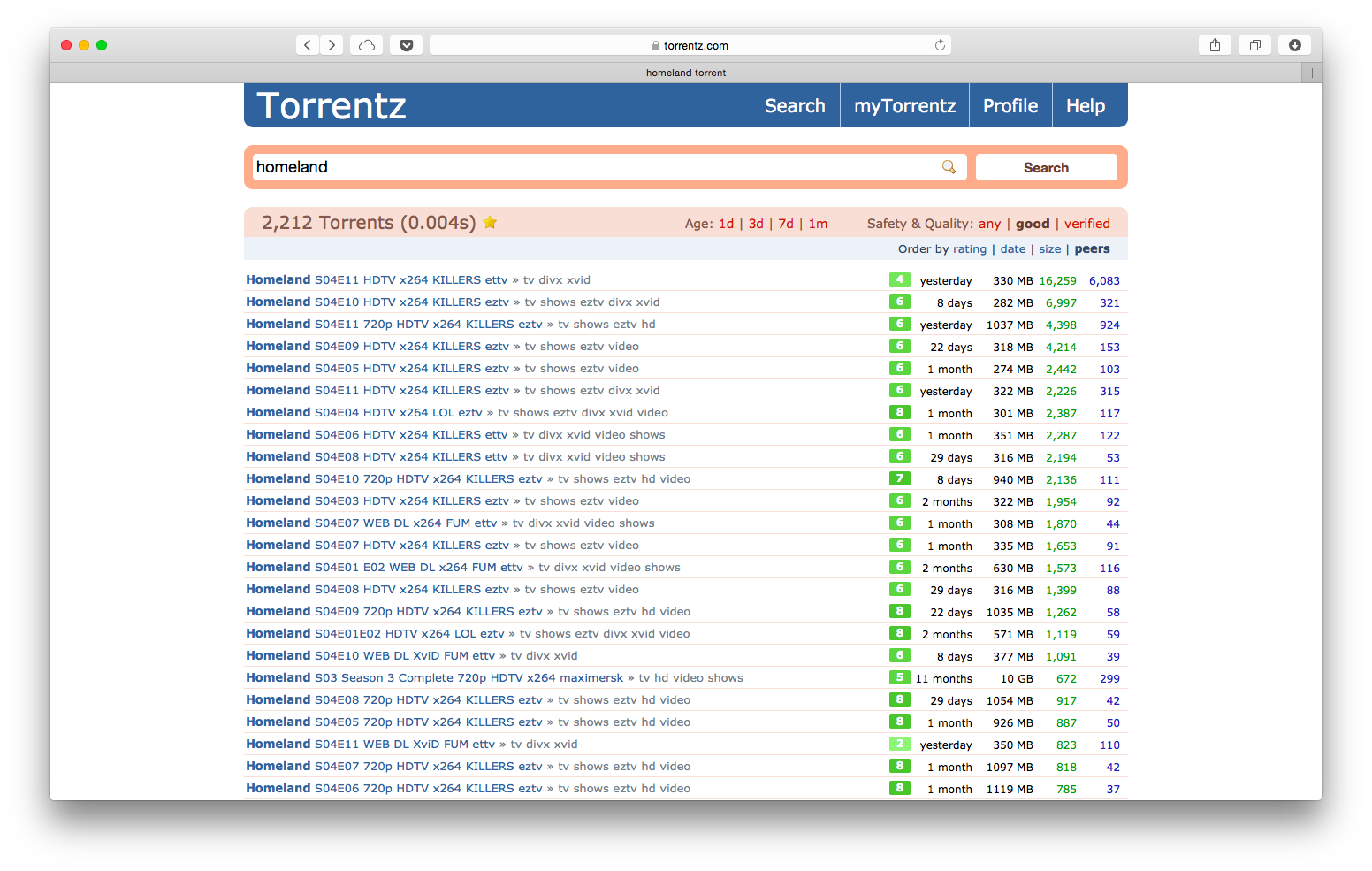The height and width of the screenshot is (871, 1372).
Task: Order results by rating
Action: pos(969,249)
